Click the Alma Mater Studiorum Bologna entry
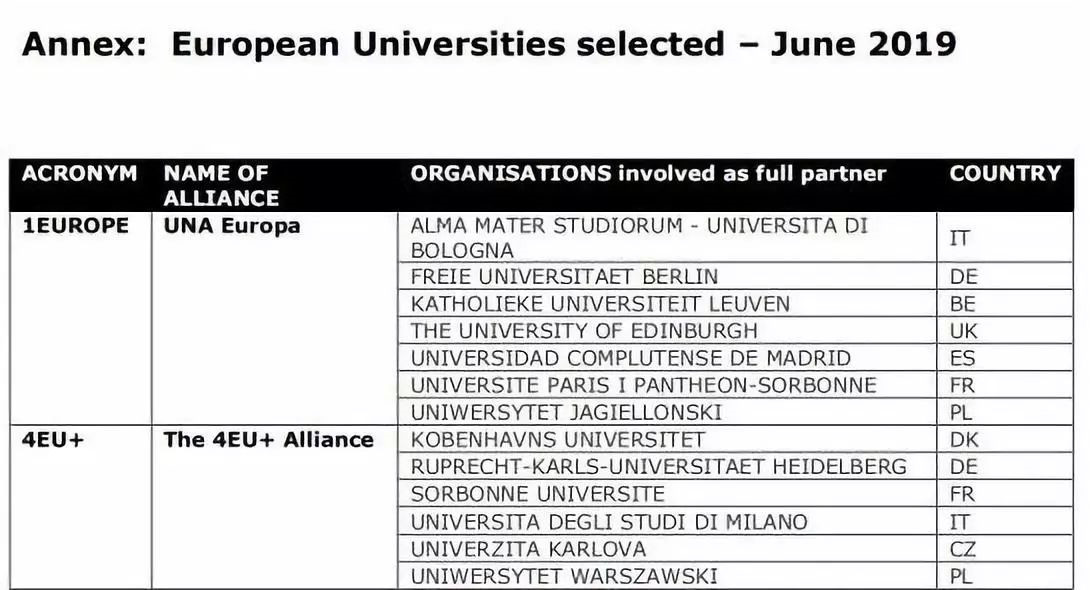Screen dimensions: 1090x590 639,238
